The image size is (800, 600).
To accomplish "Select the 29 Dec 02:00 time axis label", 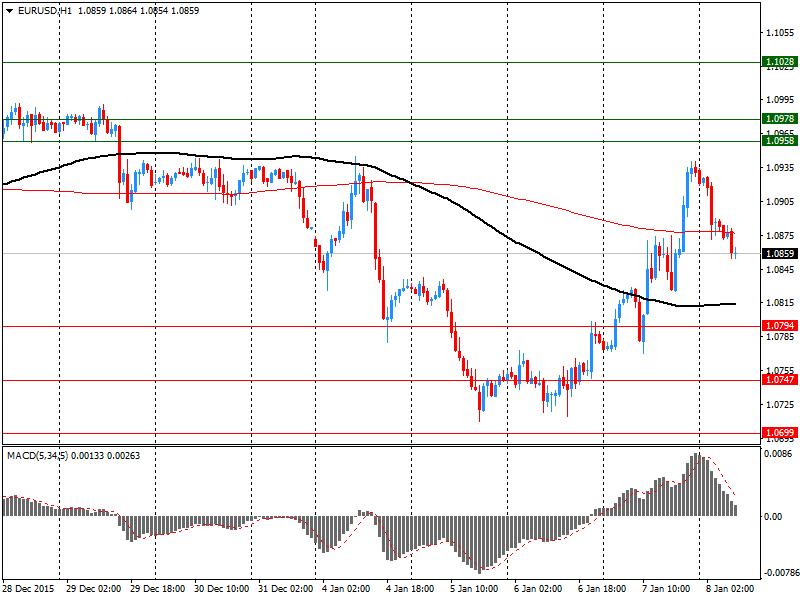I will (x=93, y=589).
